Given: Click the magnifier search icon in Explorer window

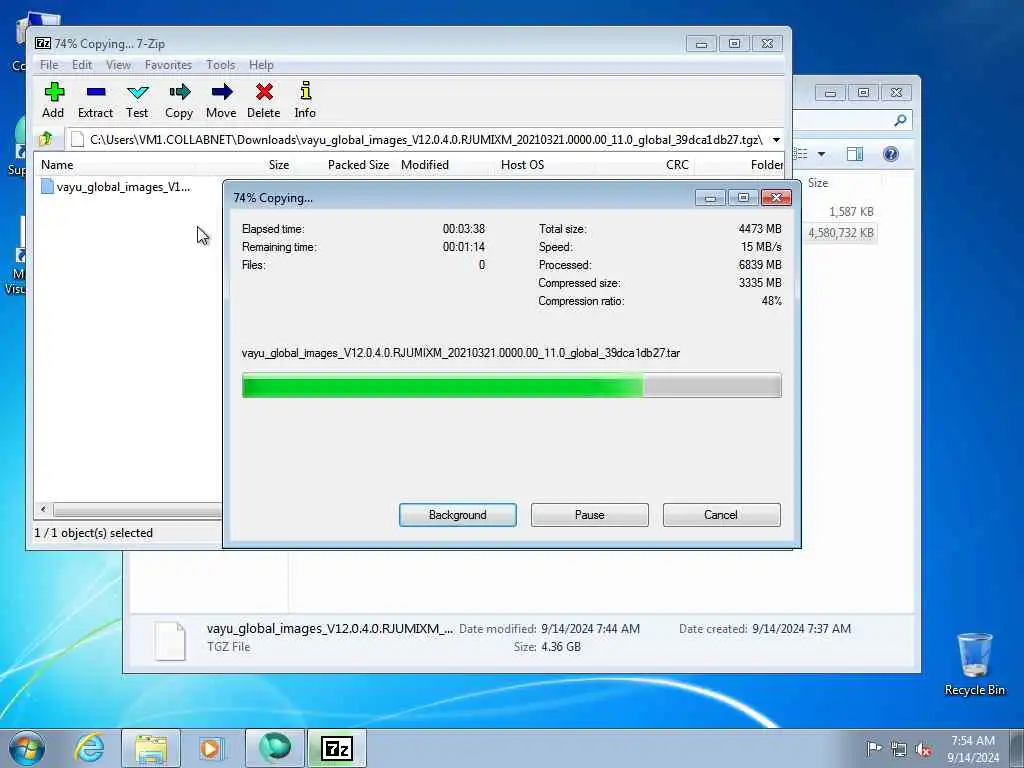Looking at the screenshot, I should tap(900, 120).
